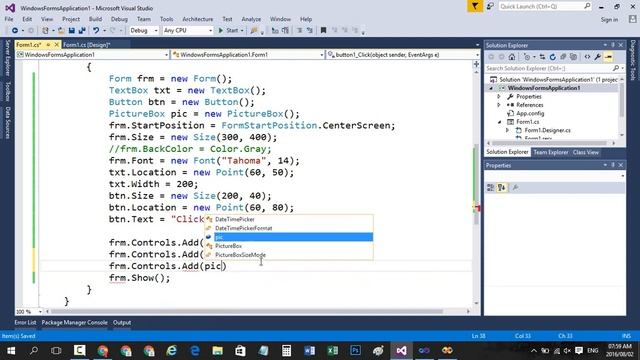Click the bookmark toolbar icon
This screenshot has width=640, height=360.
pyautogui.click(x=323, y=31)
